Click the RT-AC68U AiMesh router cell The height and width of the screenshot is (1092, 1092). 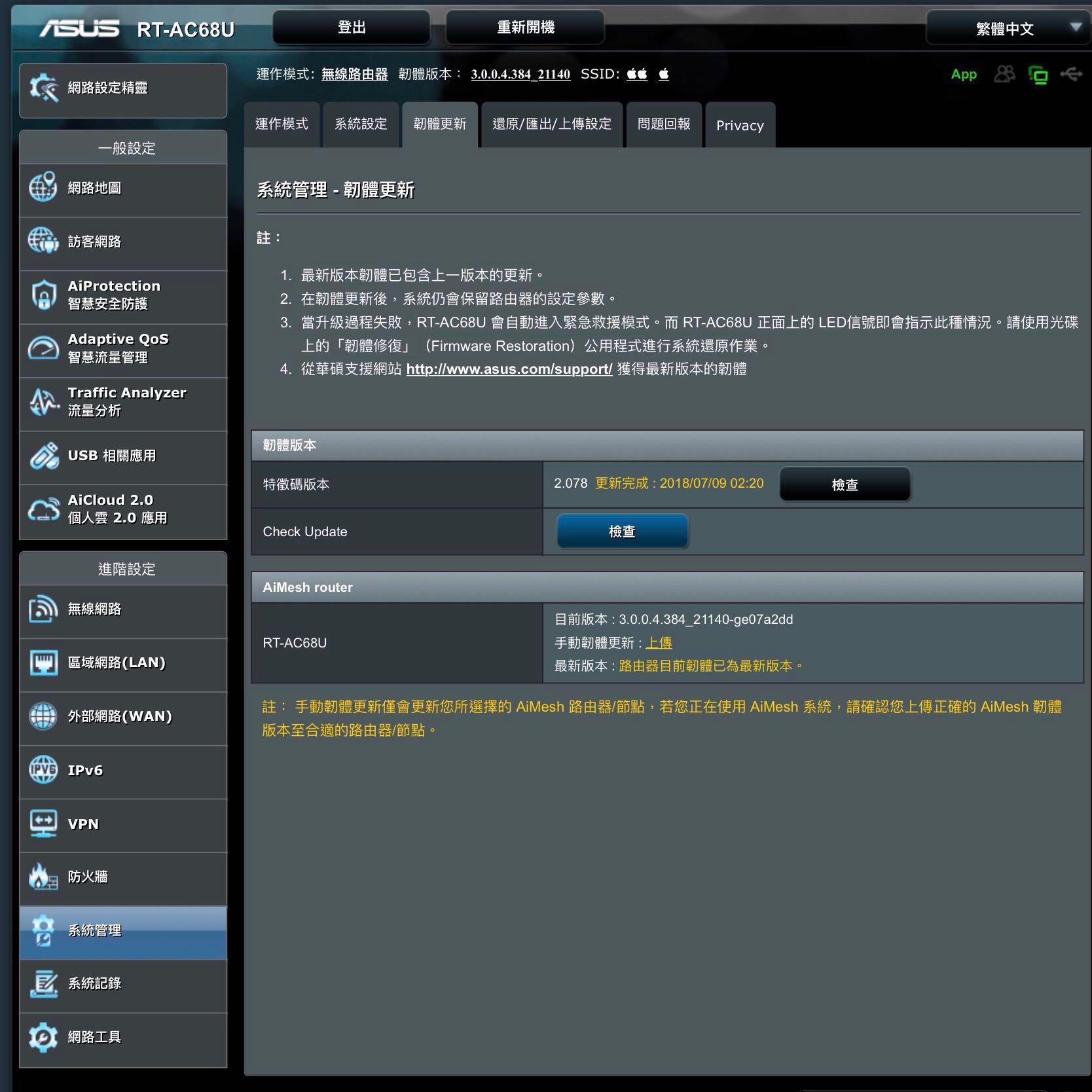click(397, 643)
